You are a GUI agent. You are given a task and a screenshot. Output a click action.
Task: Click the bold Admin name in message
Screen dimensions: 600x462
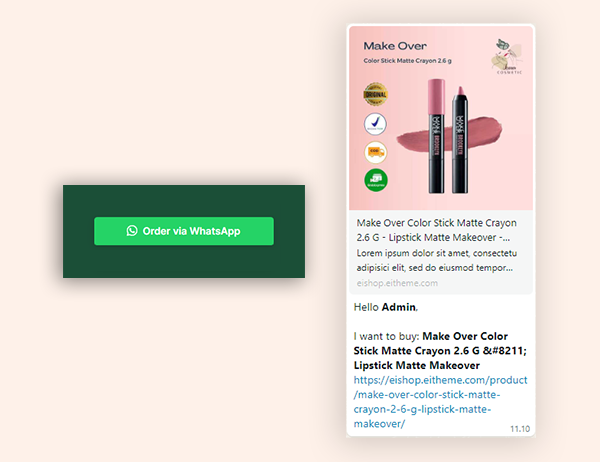(x=399, y=307)
